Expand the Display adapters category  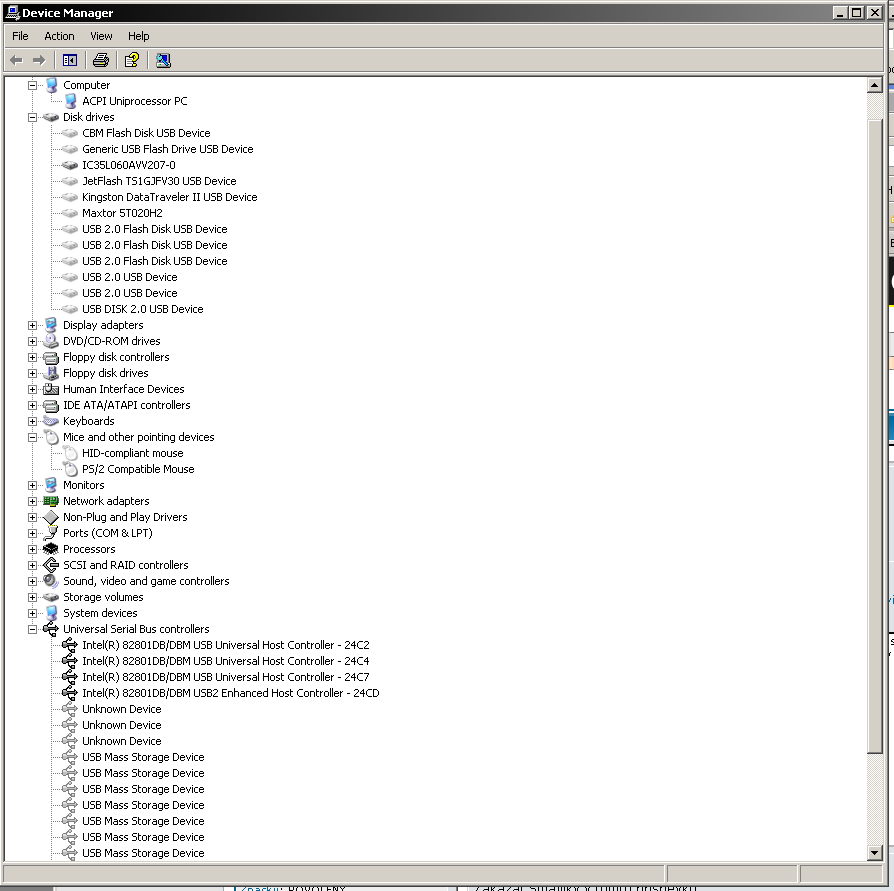click(32, 325)
